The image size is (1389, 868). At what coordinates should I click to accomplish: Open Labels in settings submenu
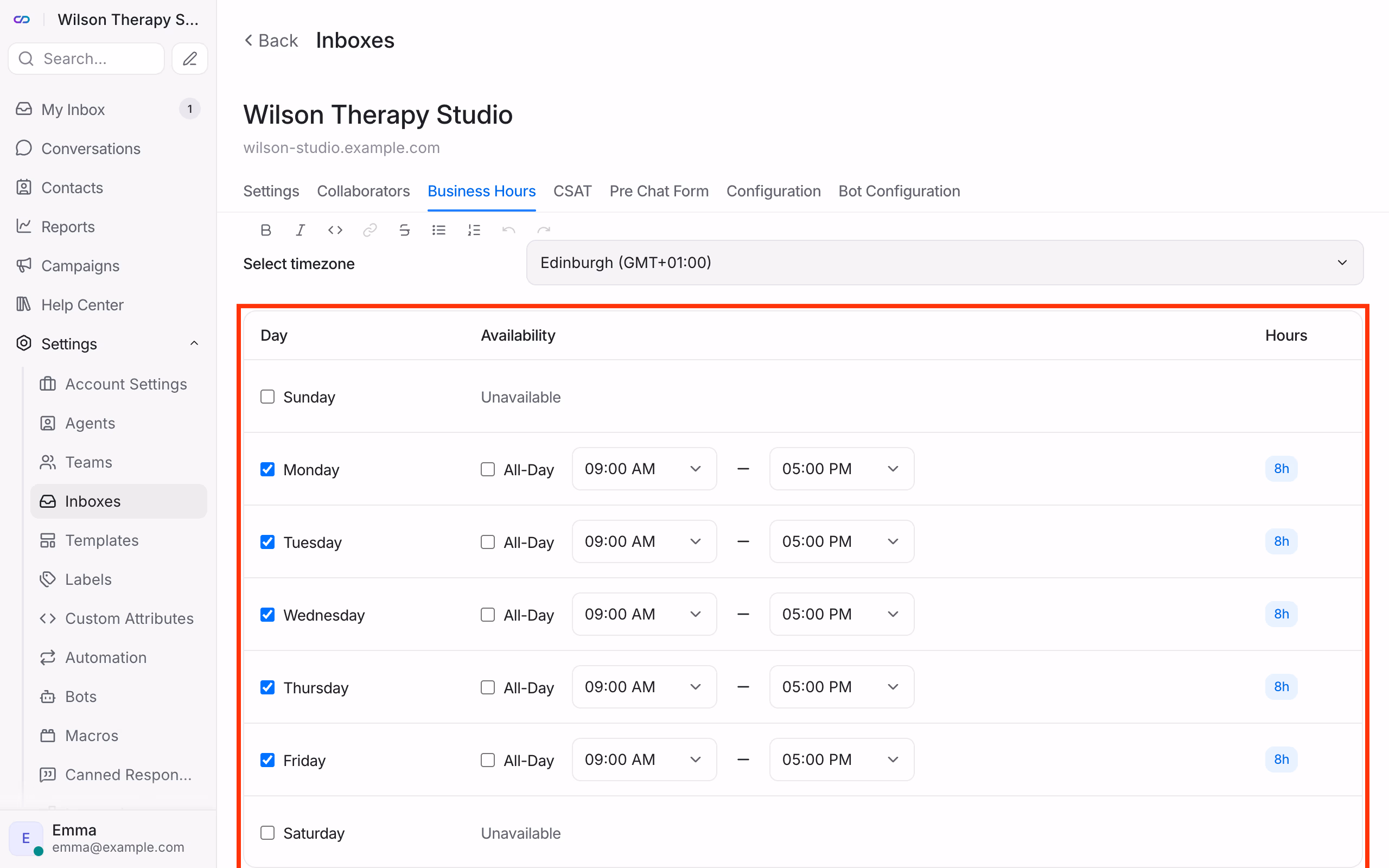[x=119, y=579]
